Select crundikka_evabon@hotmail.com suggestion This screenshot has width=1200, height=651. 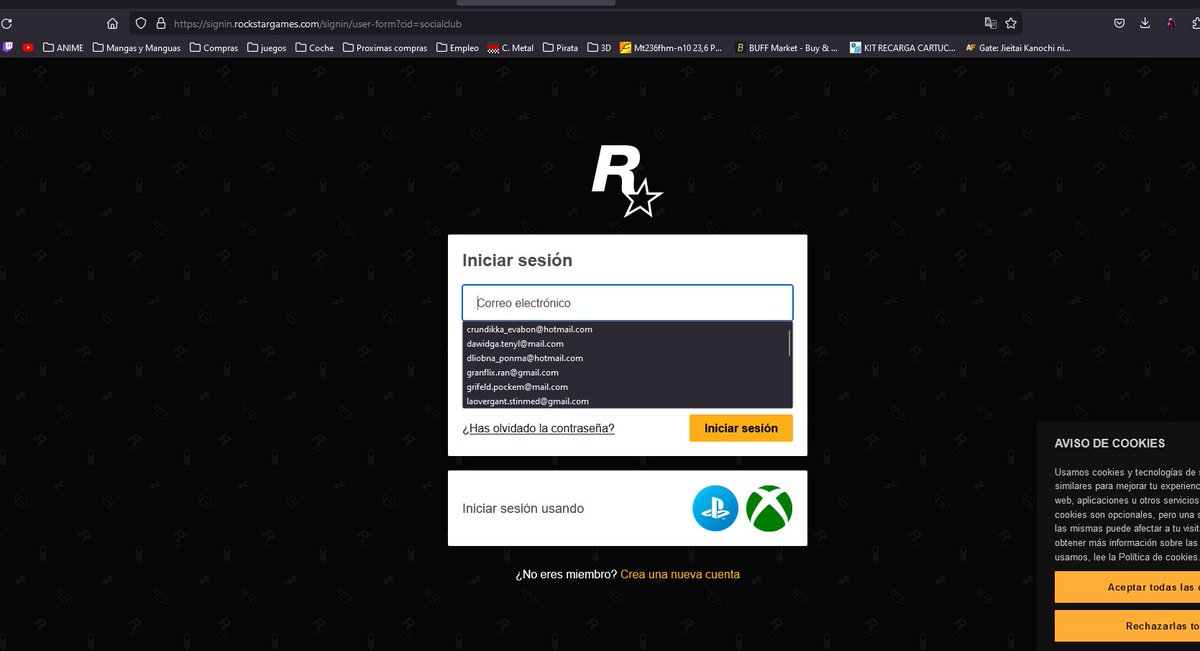click(x=626, y=329)
